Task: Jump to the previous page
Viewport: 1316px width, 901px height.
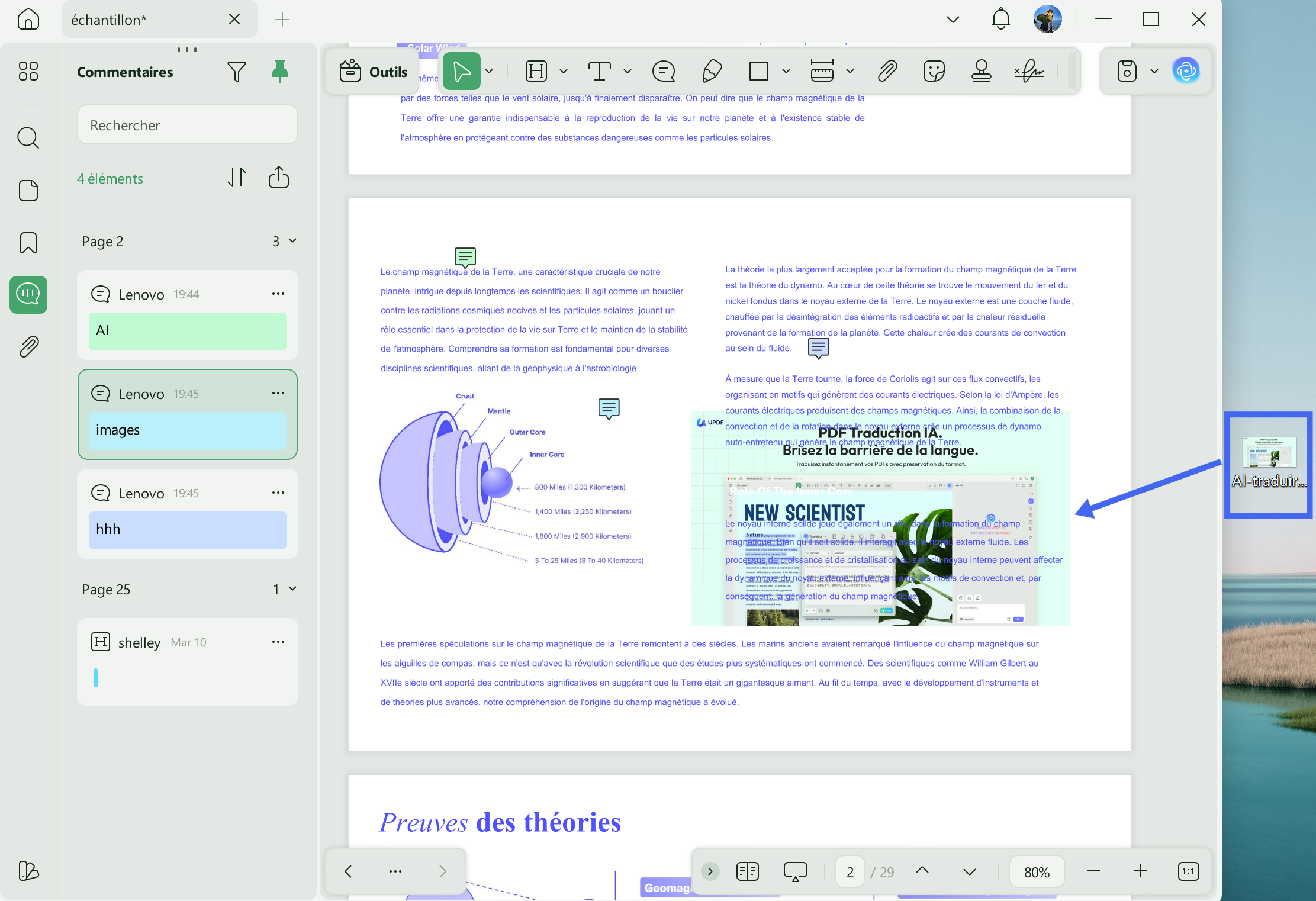Action: point(922,870)
